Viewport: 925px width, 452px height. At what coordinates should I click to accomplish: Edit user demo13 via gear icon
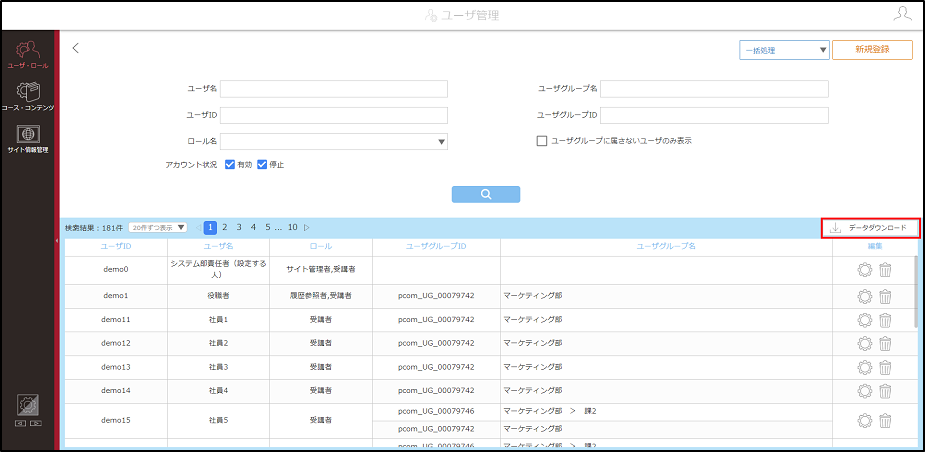864,367
